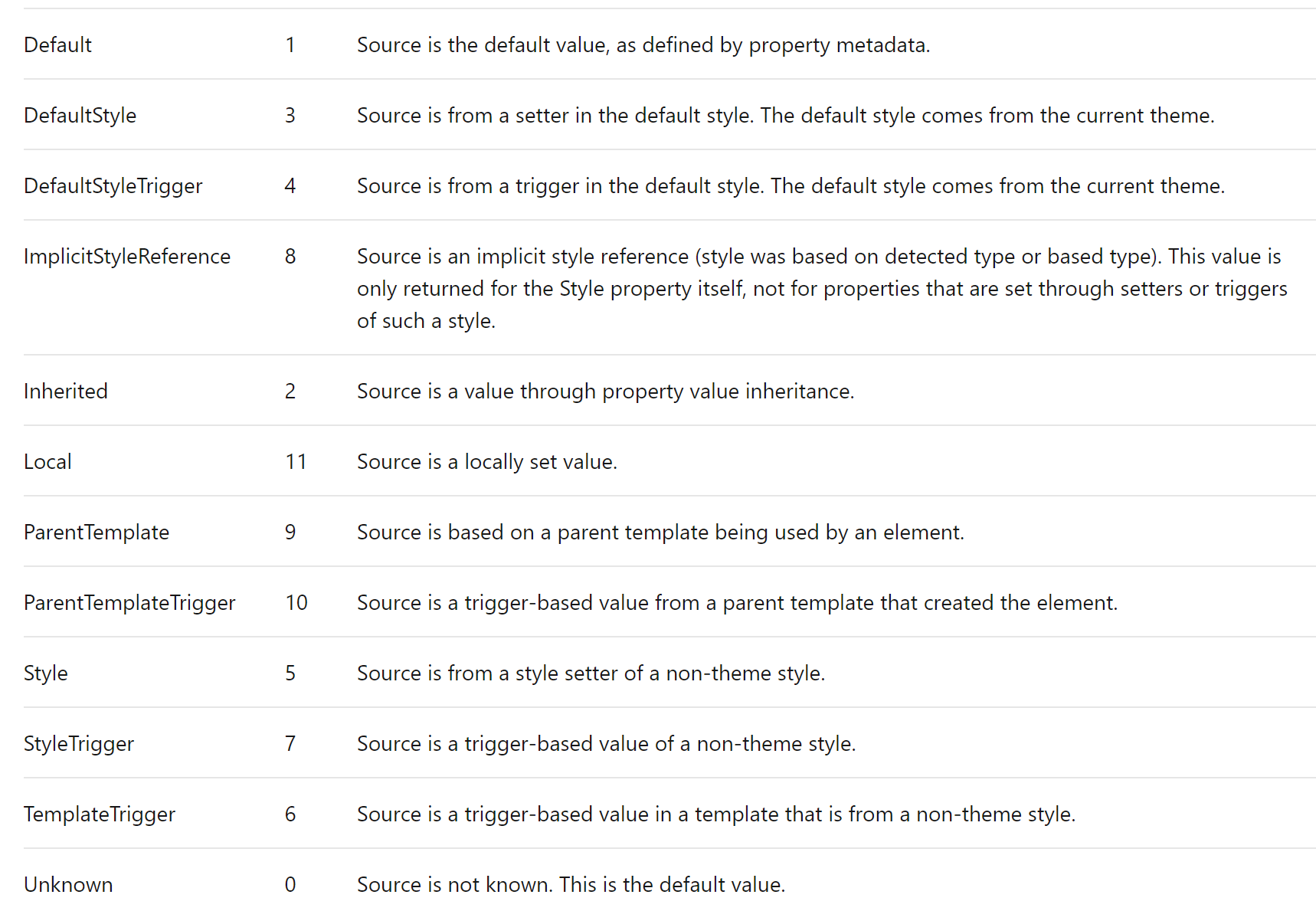The image size is (1316, 911).
Task: Click the default value property metadata description
Action: (x=643, y=45)
